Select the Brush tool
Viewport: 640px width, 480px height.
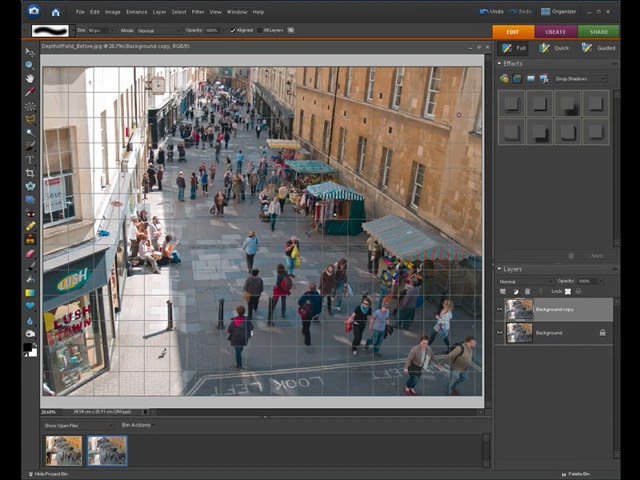pyautogui.click(x=30, y=267)
